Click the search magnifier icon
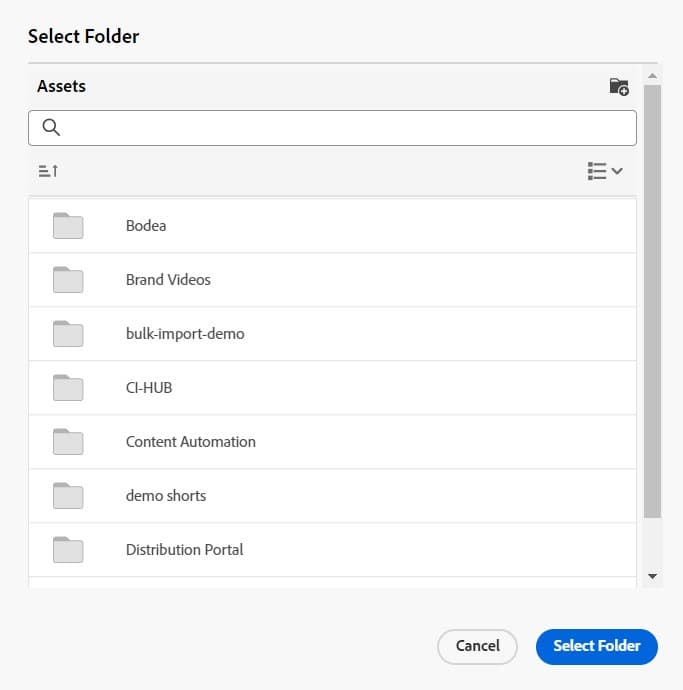Image resolution: width=683 pixels, height=690 pixels. pyautogui.click(x=51, y=128)
